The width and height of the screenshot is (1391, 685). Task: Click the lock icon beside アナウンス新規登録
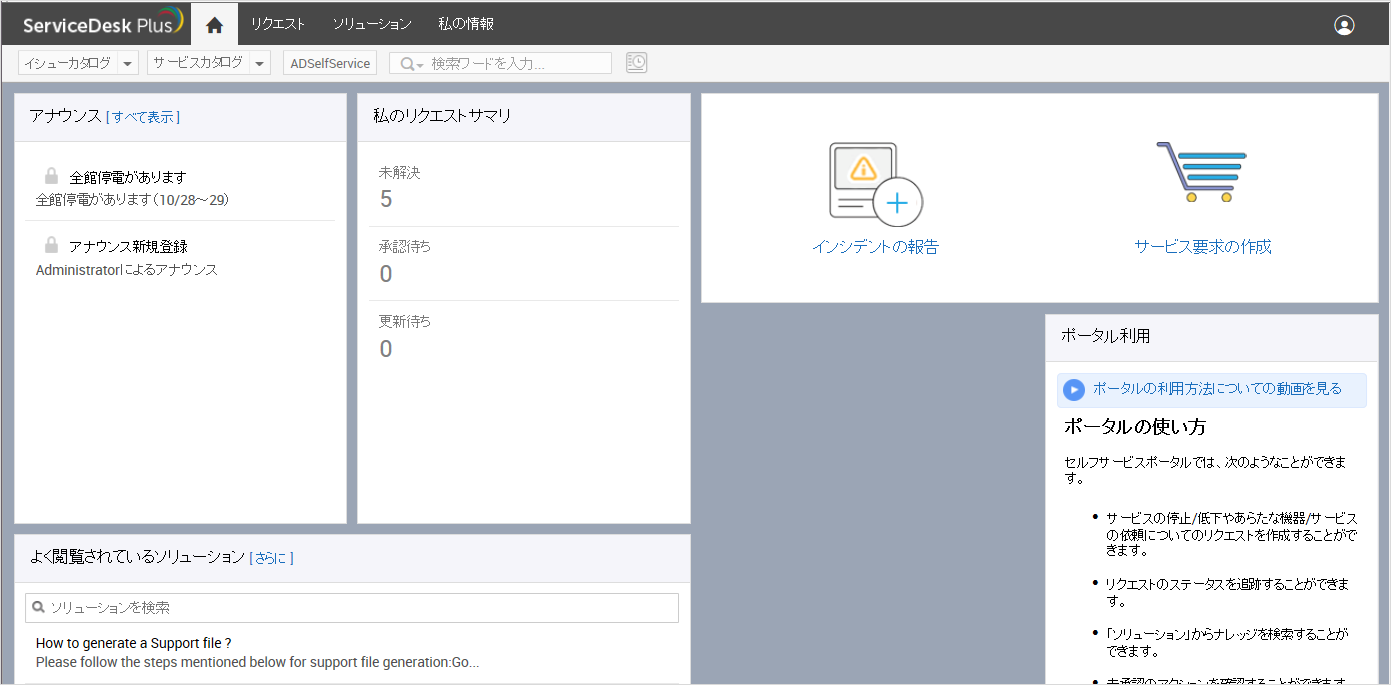(x=52, y=245)
